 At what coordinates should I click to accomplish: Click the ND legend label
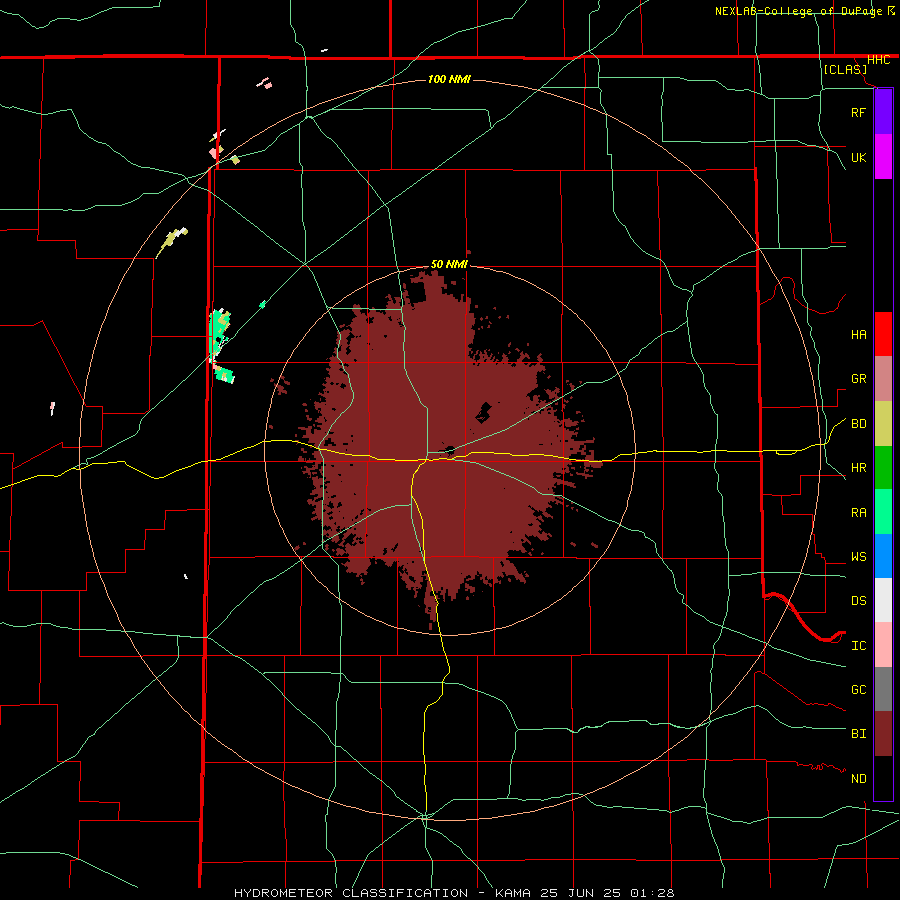[858, 779]
